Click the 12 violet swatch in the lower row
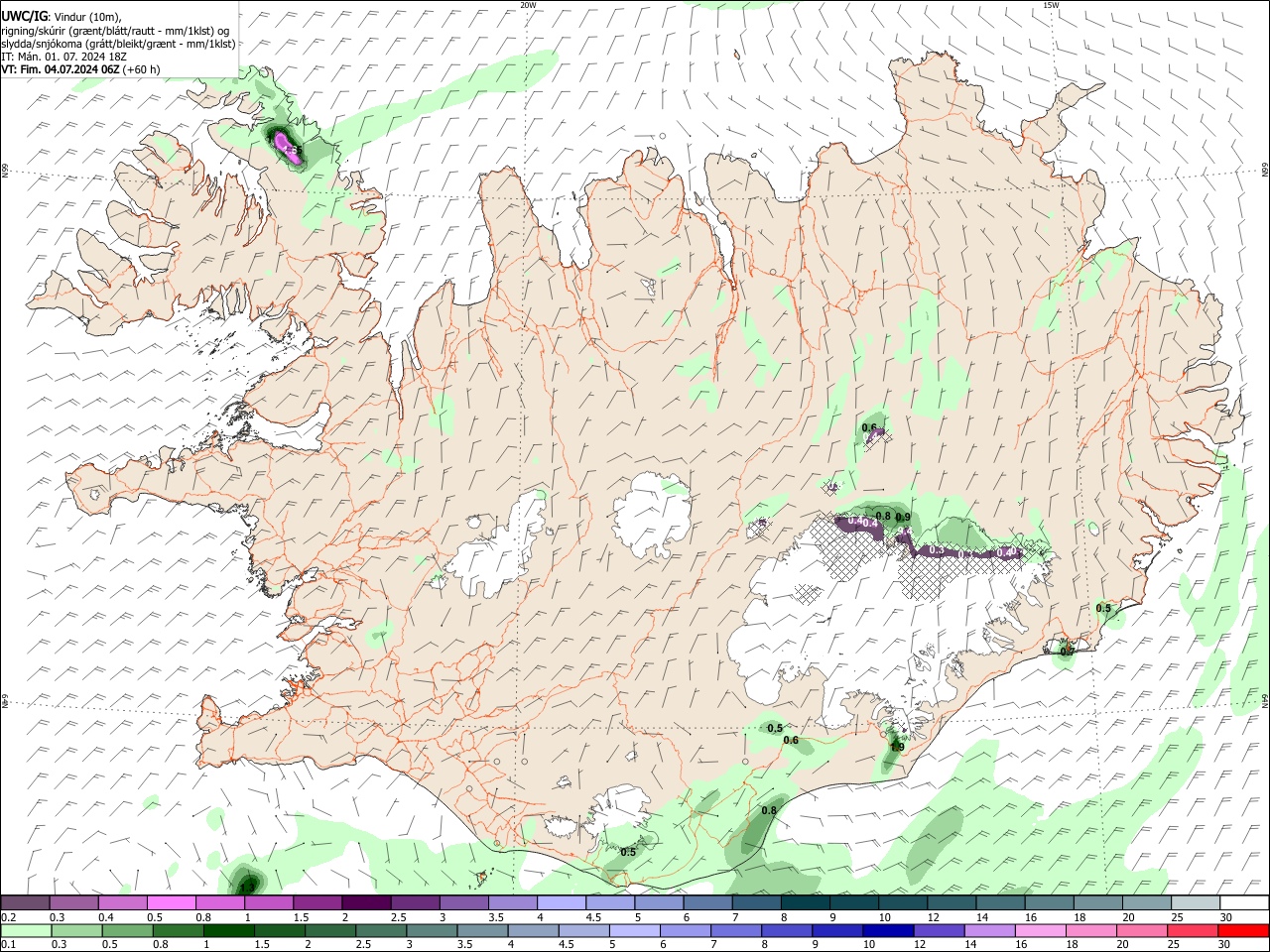This screenshot has height=952, width=1270. pyautogui.click(x=939, y=930)
